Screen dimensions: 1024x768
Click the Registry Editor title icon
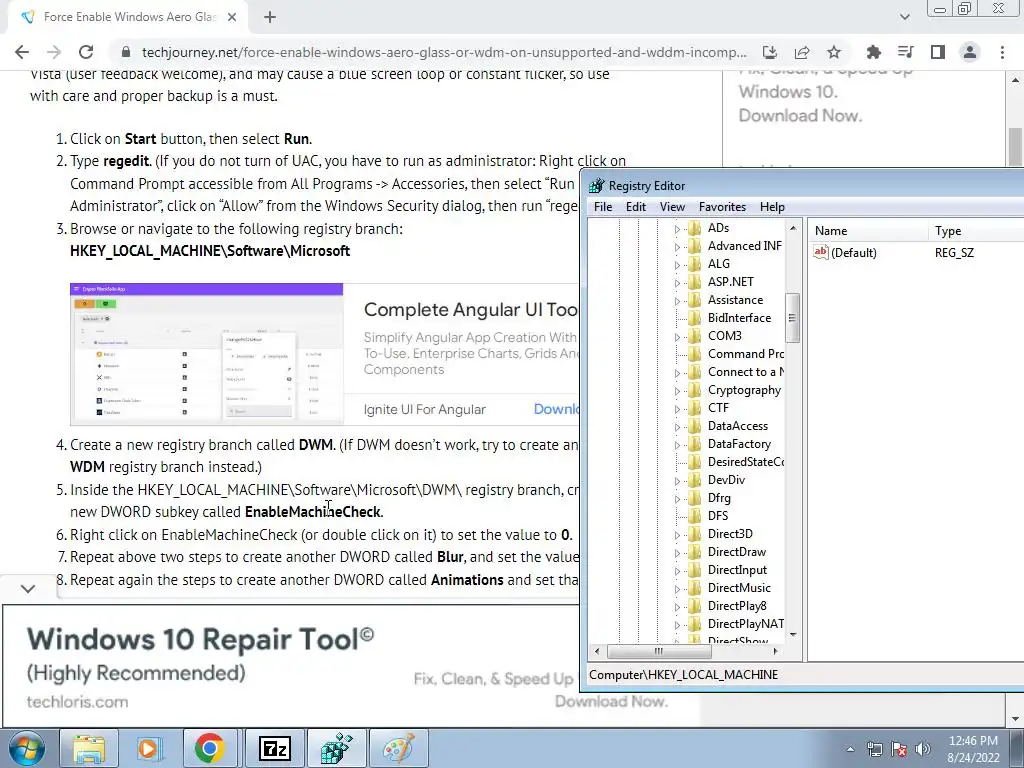pyautogui.click(x=596, y=186)
